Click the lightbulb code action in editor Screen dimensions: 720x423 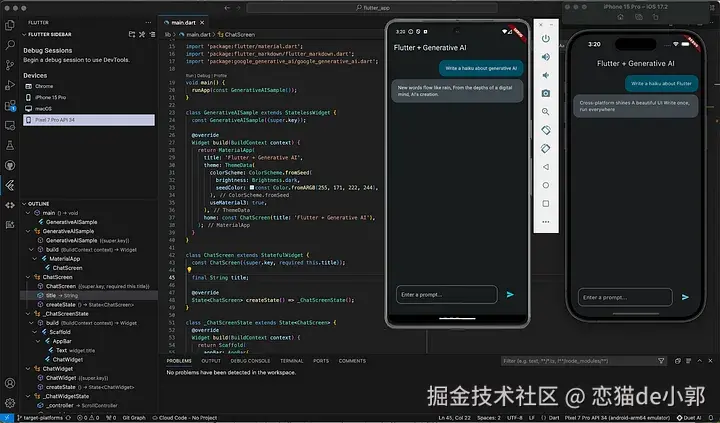click(189, 270)
